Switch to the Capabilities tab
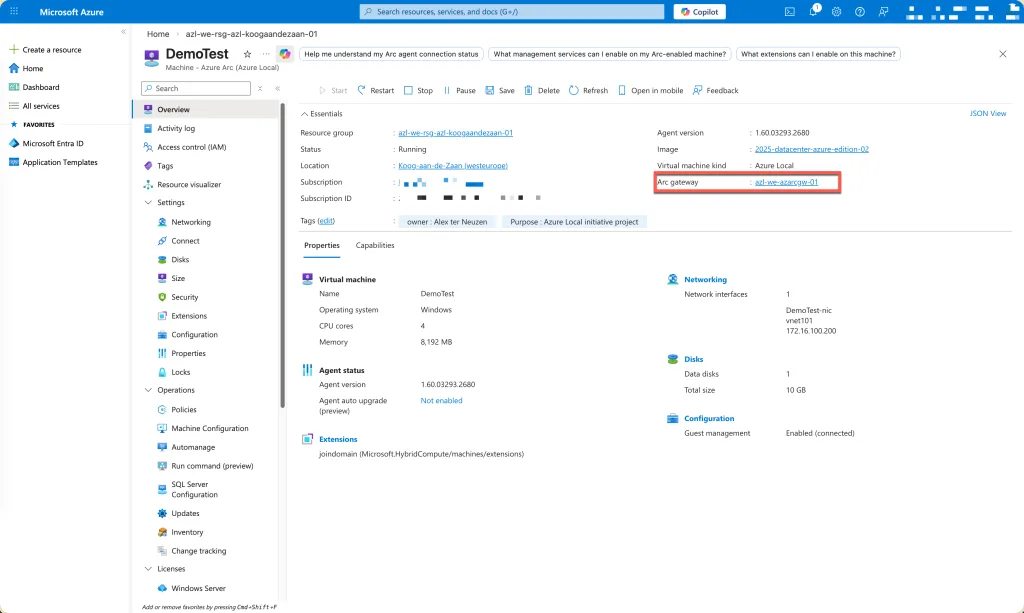1024x613 pixels. pos(375,245)
